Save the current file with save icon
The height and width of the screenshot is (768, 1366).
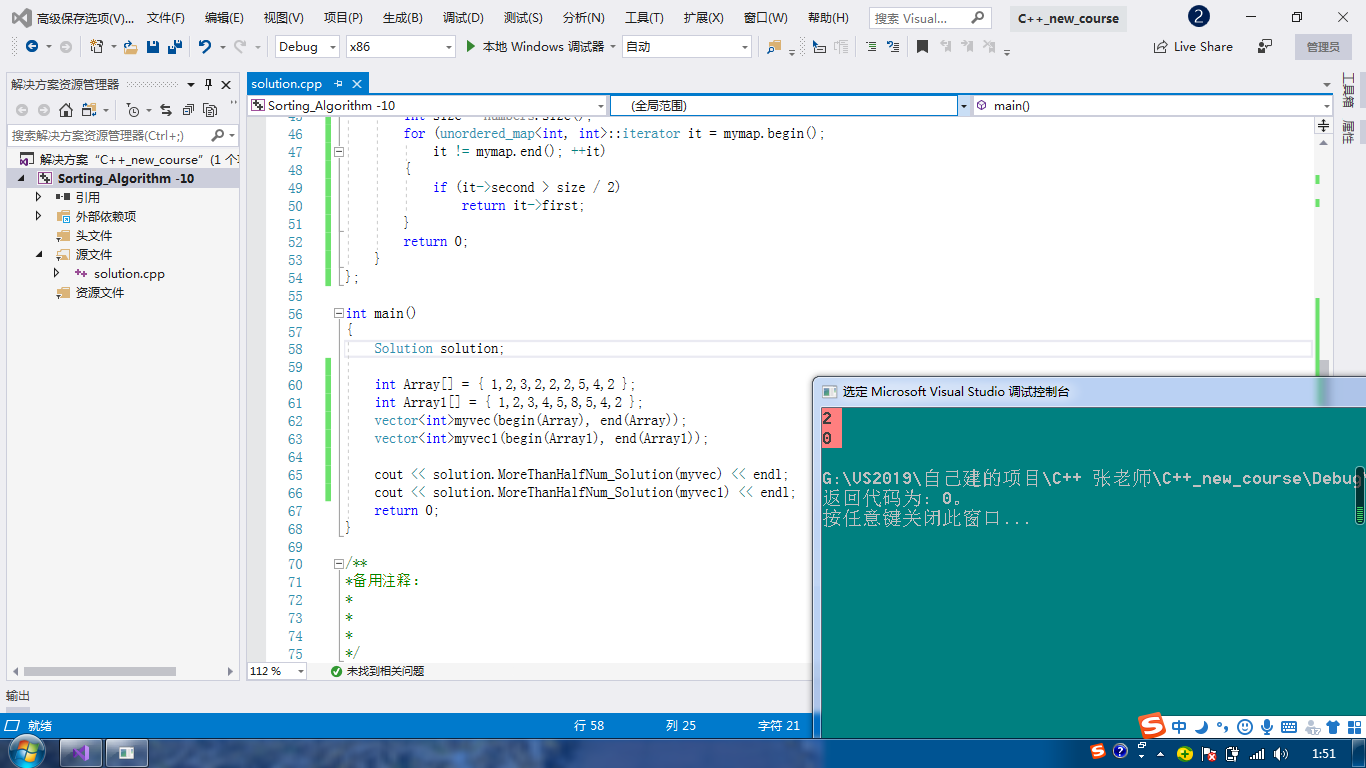(x=153, y=47)
